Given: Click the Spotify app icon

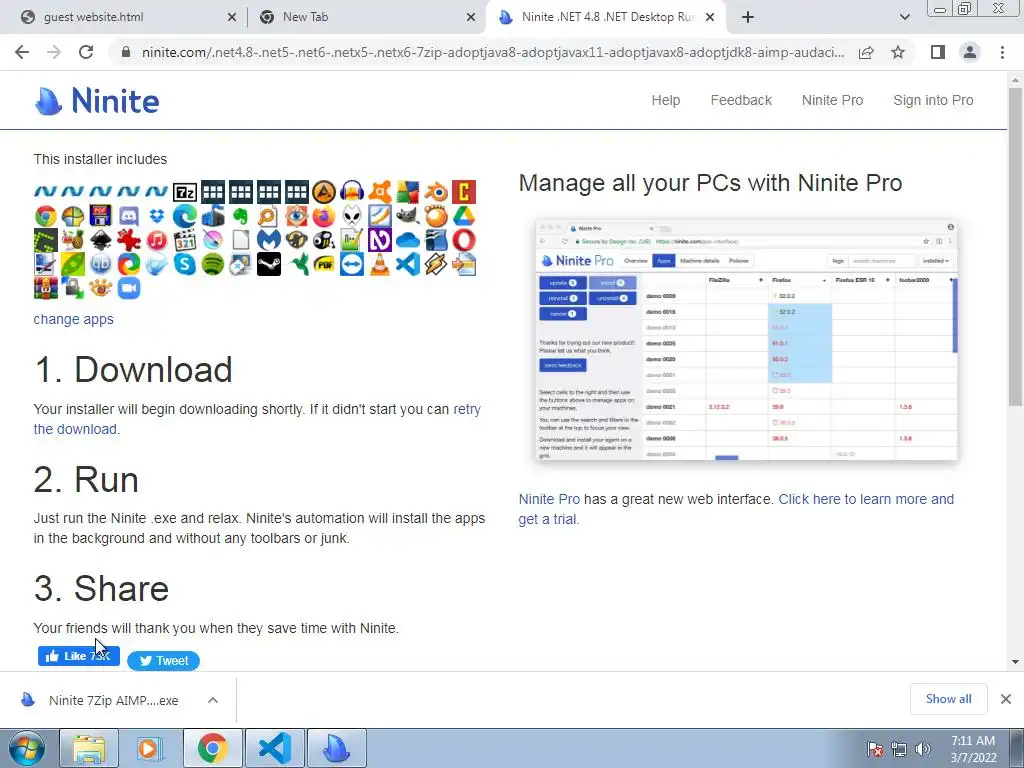Looking at the screenshot, I should tap(213, 264).
